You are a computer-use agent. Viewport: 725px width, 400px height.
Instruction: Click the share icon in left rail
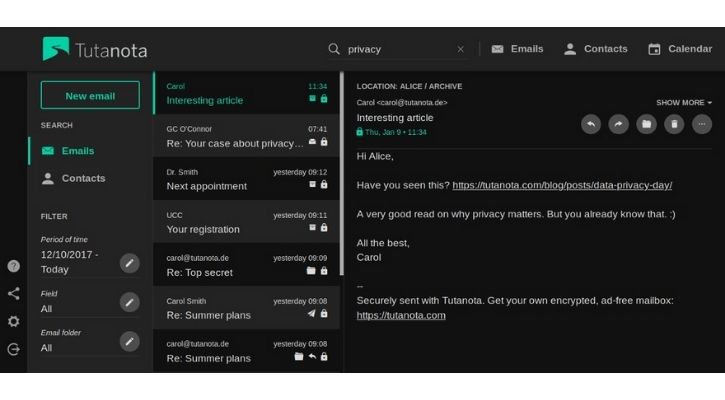[x=13, y=294]
